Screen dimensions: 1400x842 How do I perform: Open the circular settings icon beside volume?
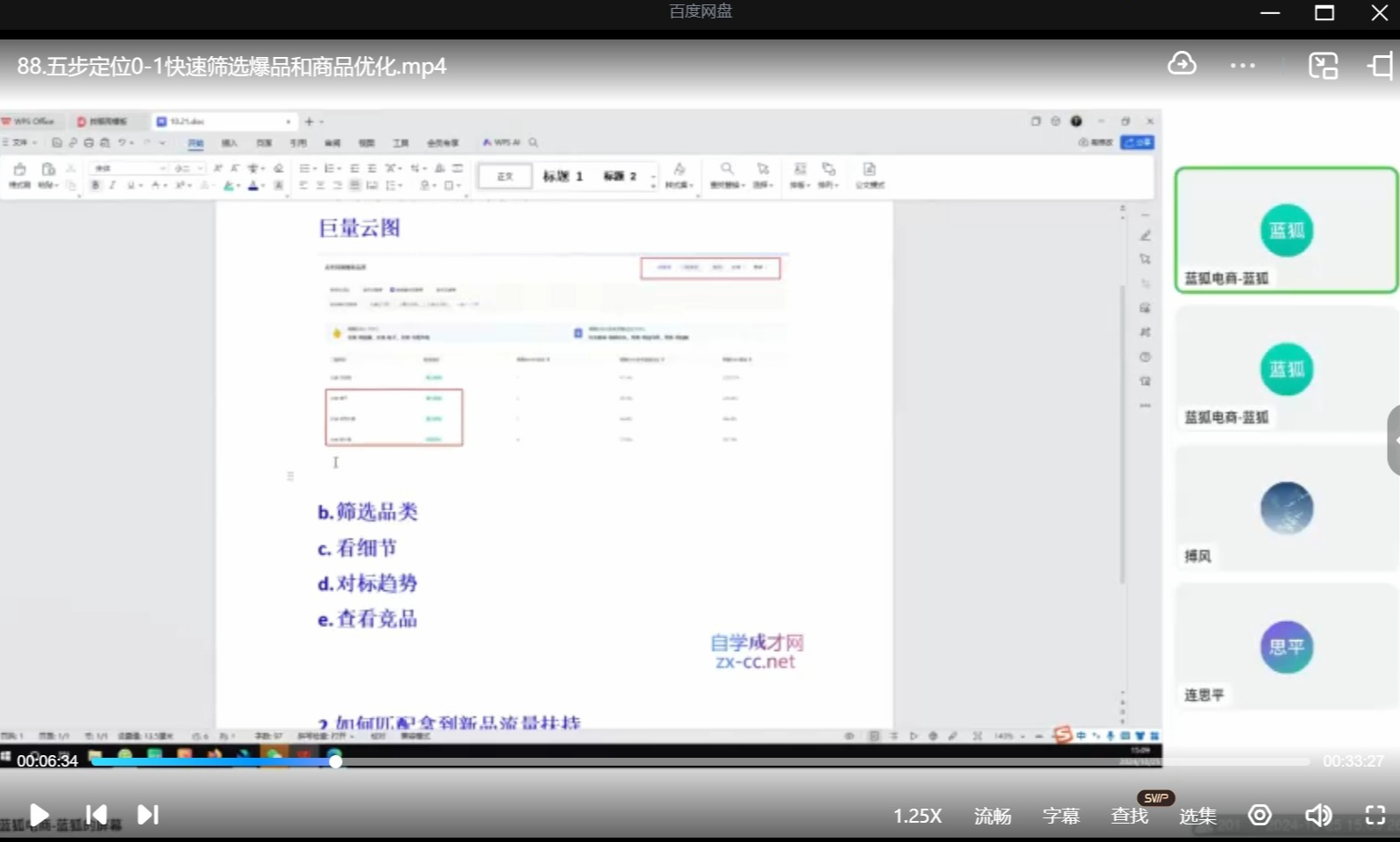tap(1260, 816)
